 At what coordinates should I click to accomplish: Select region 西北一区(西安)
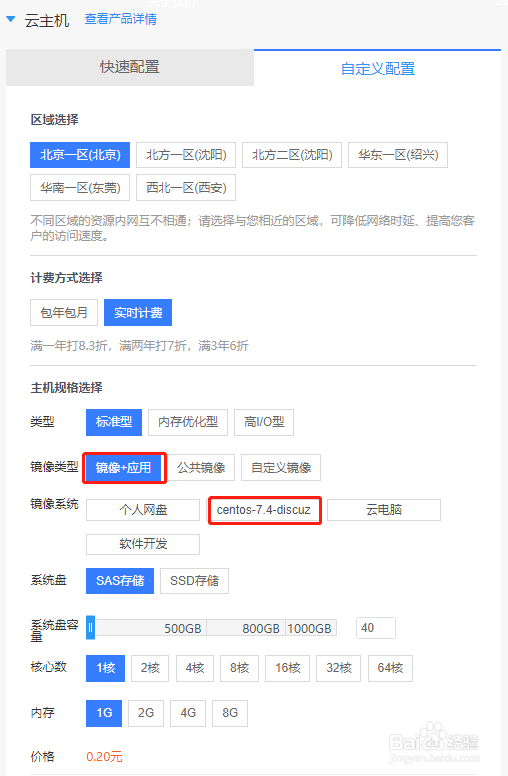(x=186, y=188)
